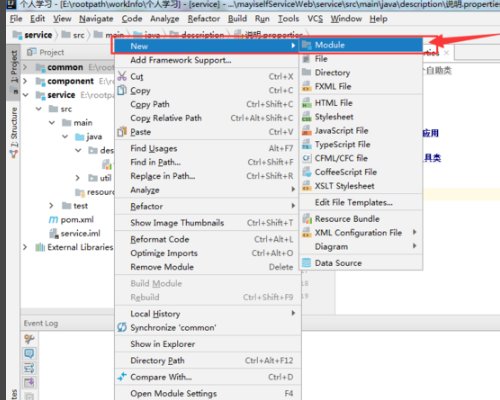Image resolution: width=500 pixels, height=400 pixels.
Task: Click the JavaScript File icon
Action: [306, 130]
